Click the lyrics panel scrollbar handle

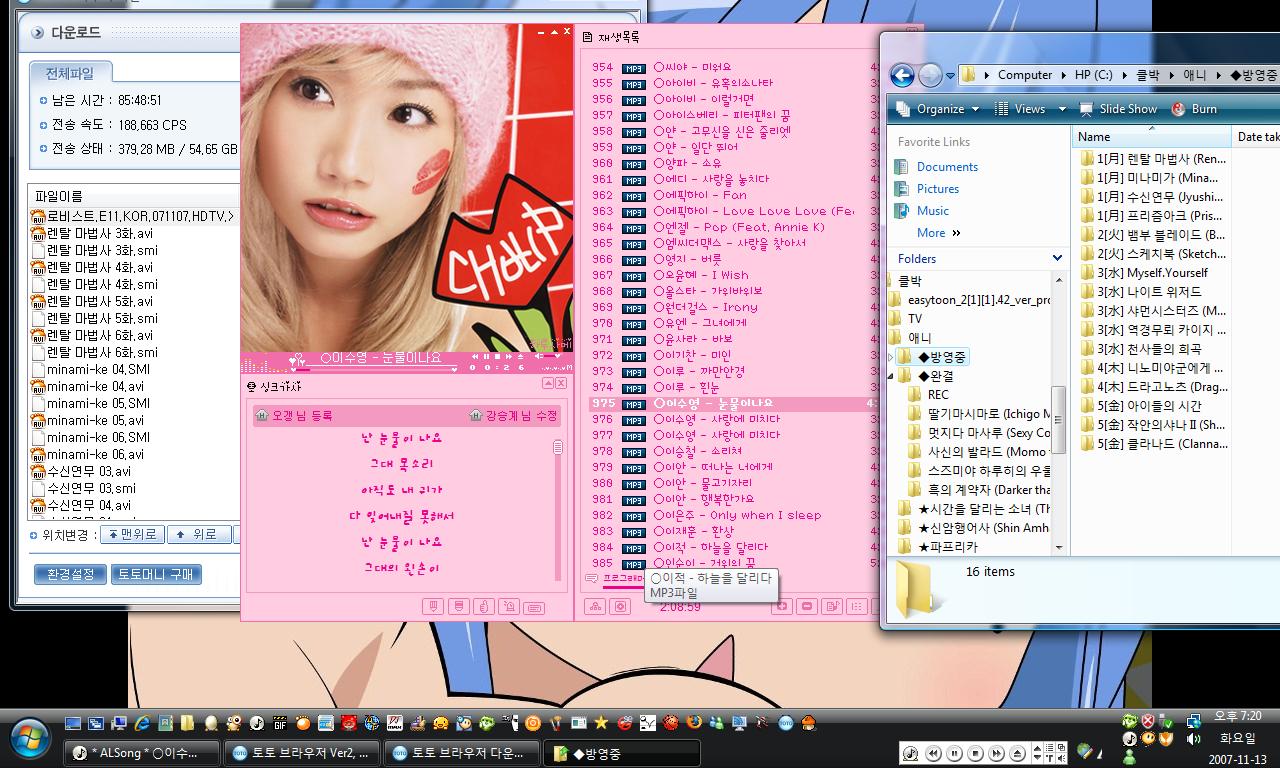tap(558, 447)
